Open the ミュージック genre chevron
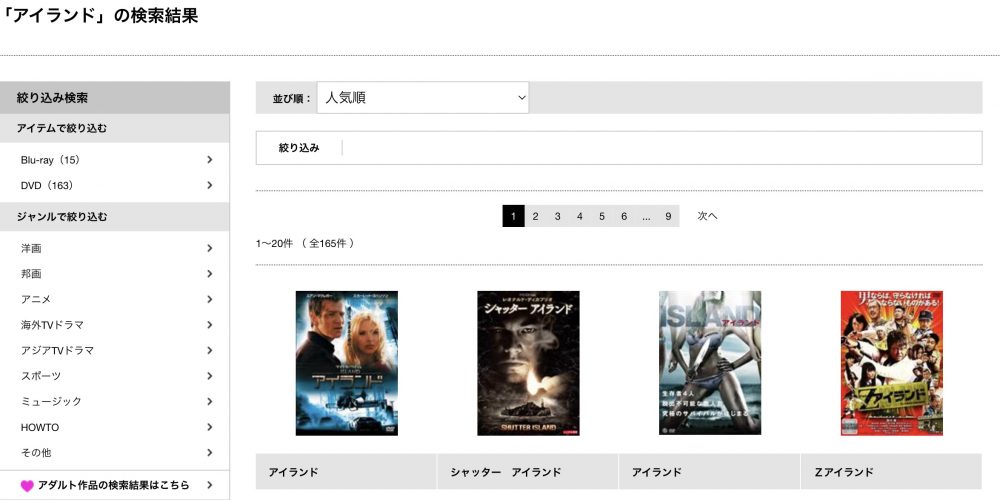1000x500 pixels. click(210, 401)
